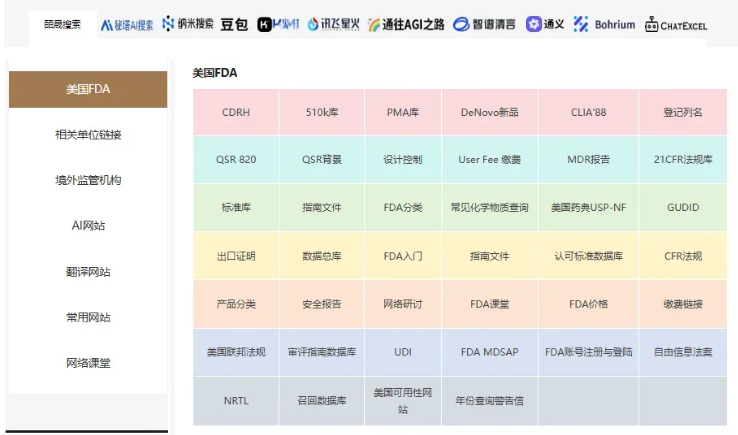Open the DeNovo新品 link
The height and width of the screenshot is (435, 738).
click(x=490, y=113)
